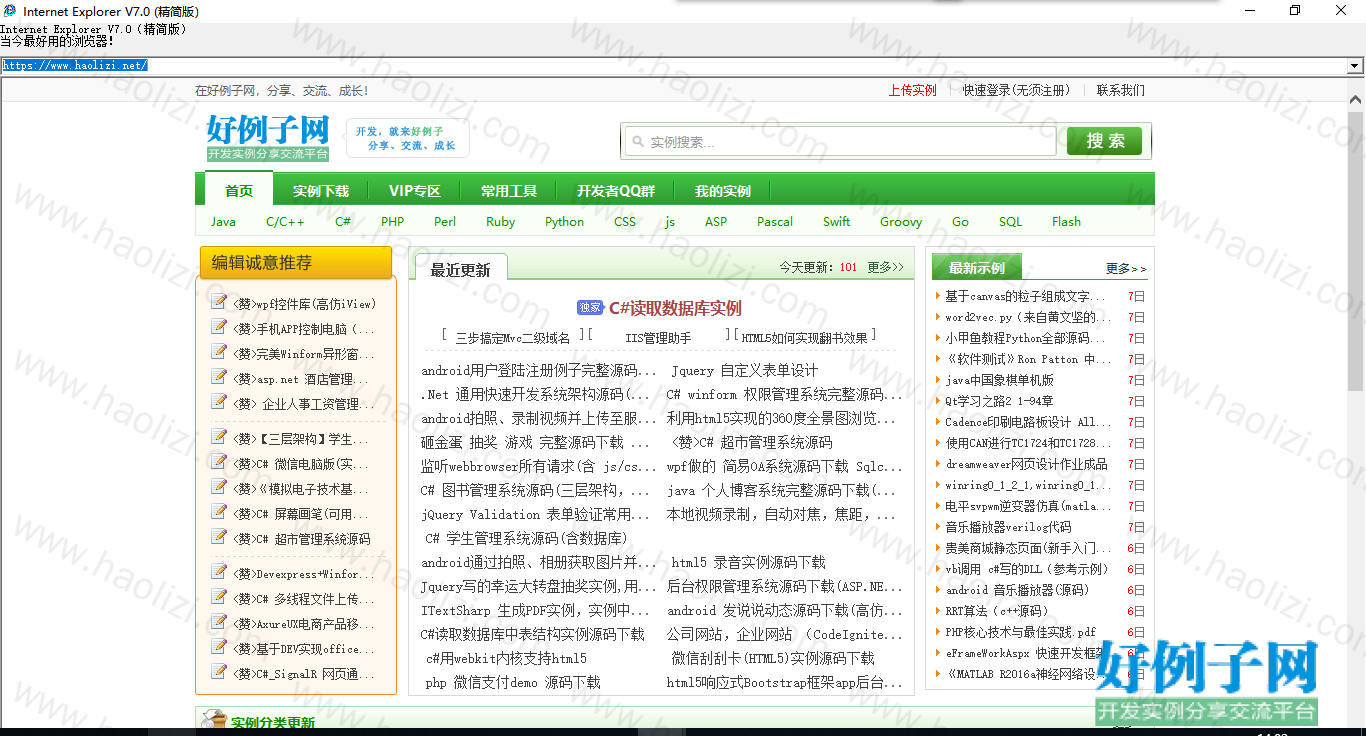Open the address bar dropdown arrow
Screen dimensions: 1366x736
click(1355, 66)
